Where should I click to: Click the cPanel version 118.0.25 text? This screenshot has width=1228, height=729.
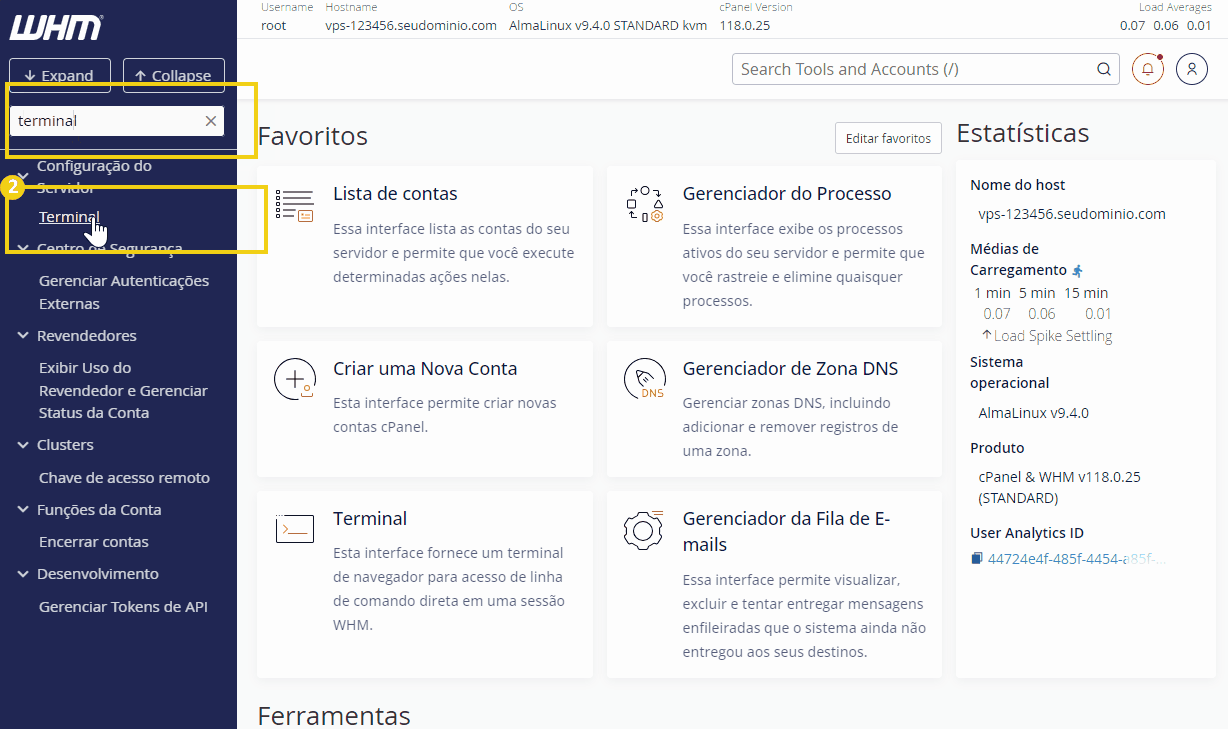(745, 25)
